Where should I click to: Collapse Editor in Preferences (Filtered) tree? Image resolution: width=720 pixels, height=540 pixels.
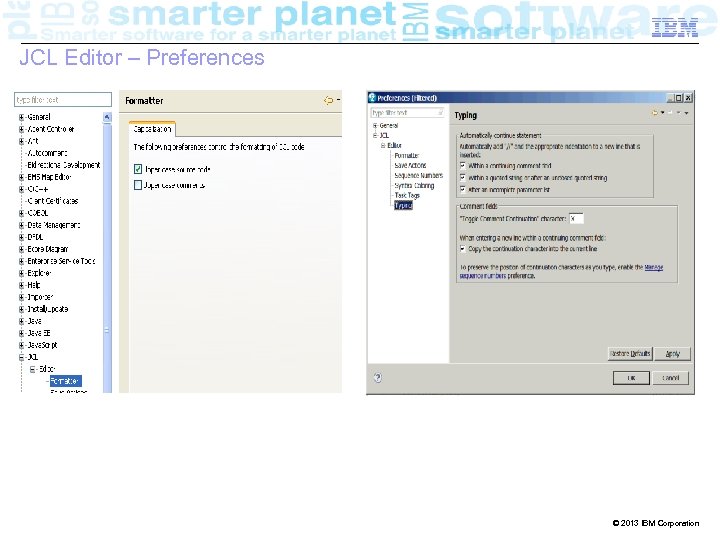tap(383, 146)
